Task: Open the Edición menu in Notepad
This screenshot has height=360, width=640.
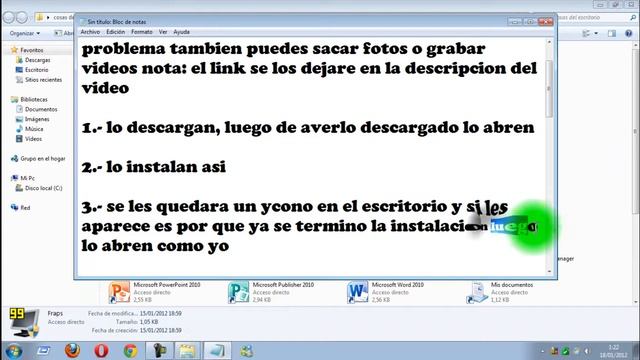Action: click(x=116, y=32)
